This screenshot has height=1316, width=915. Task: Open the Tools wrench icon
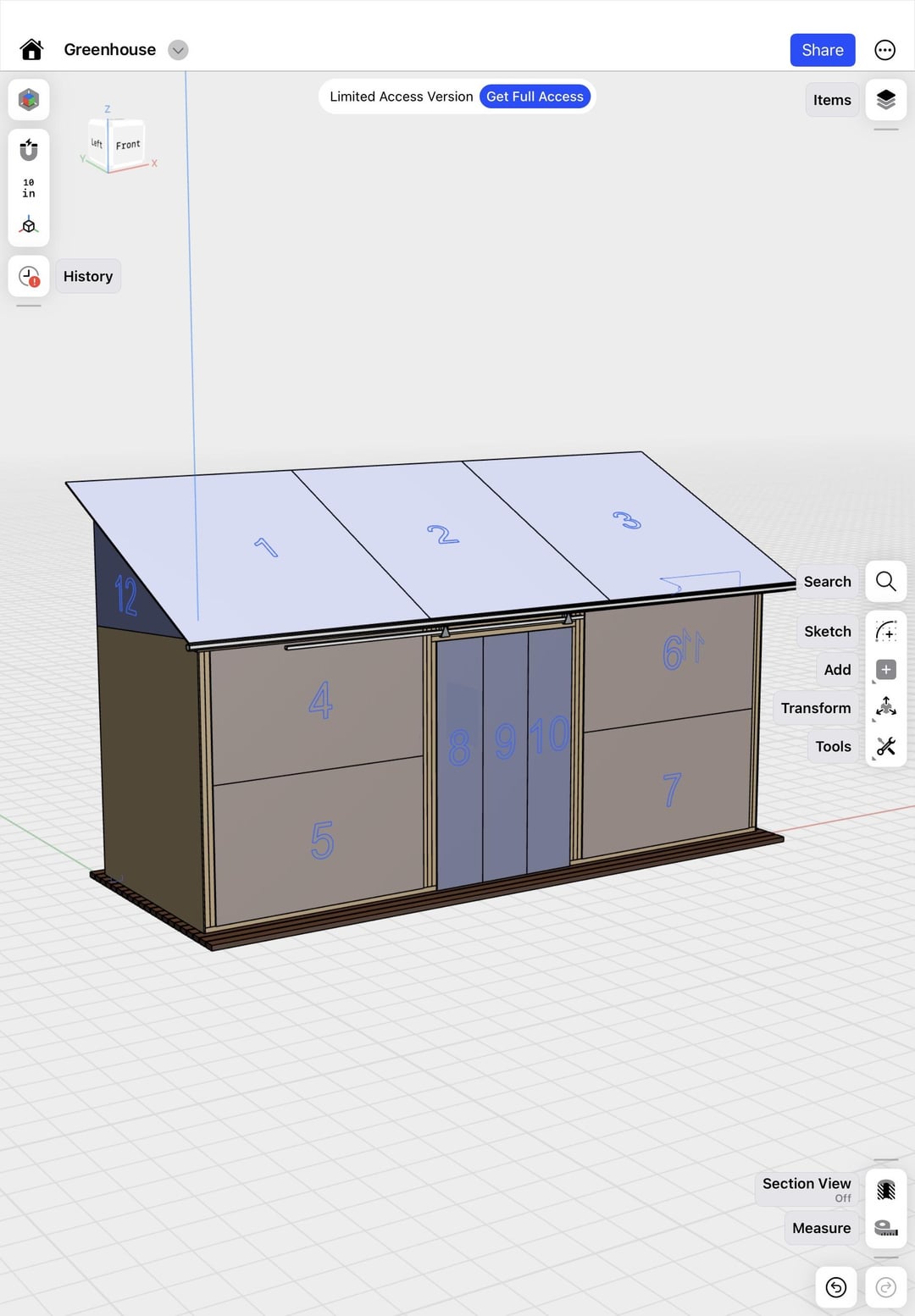885,746
